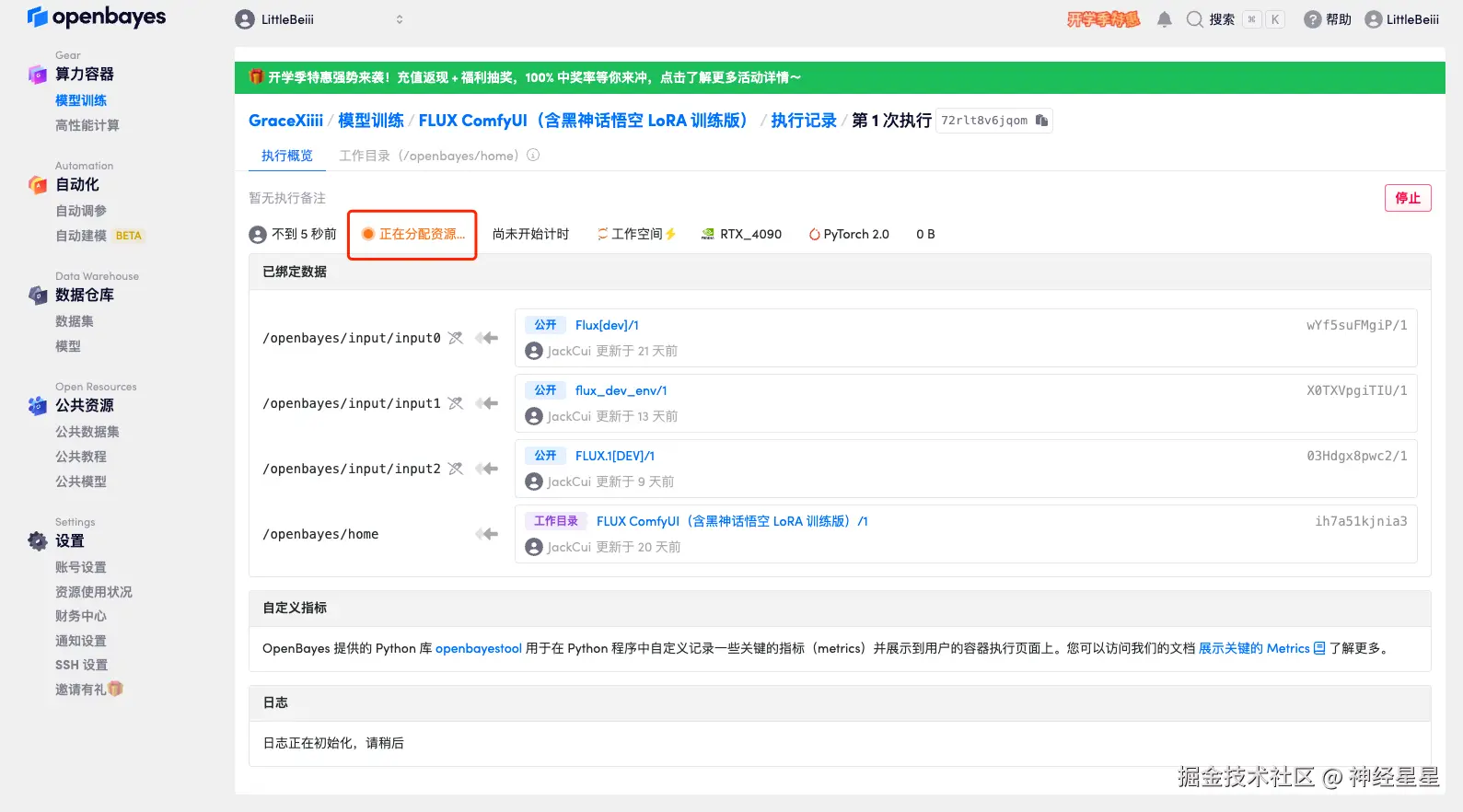Click the external doc icon after Metrics link
Image resolution: width=1463 pixels, height=812 pixels.
click(1319, 648)
